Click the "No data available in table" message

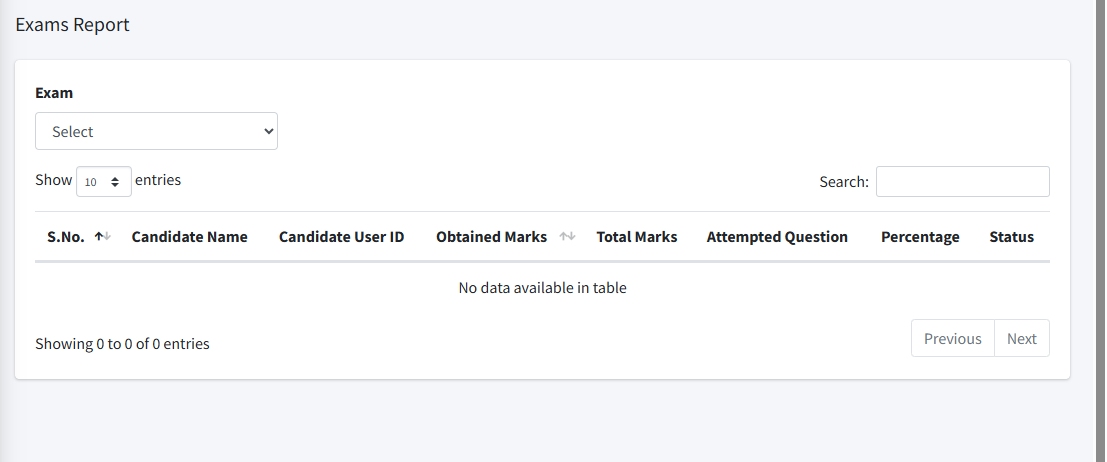542,288
